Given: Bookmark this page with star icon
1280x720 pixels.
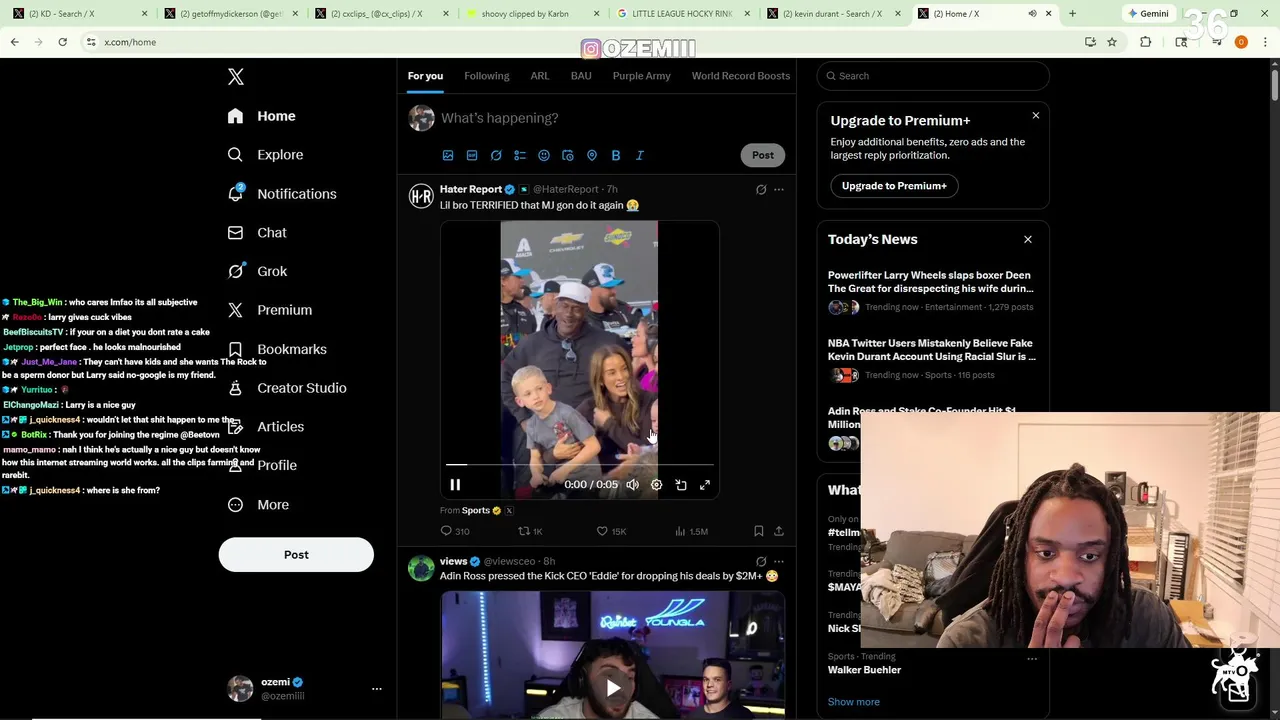Looking at the screenshot, I should 1112,42.
